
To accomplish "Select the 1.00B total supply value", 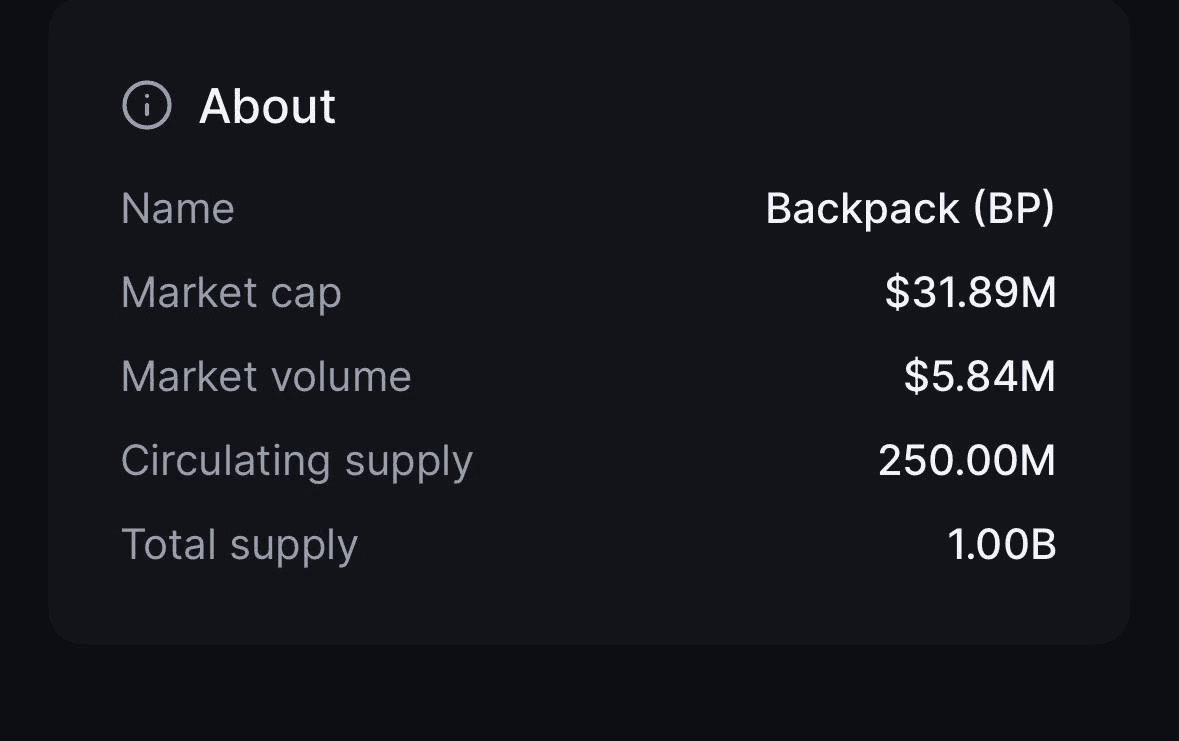I will 1001,545.
